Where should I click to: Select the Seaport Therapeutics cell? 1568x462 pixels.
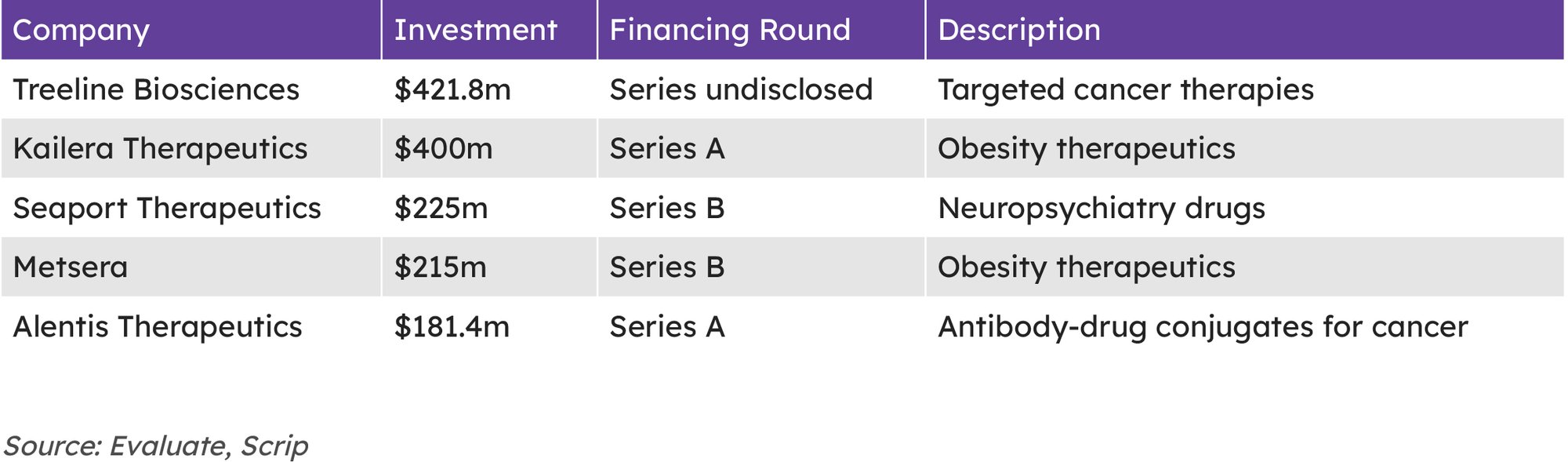click(167, 208)
